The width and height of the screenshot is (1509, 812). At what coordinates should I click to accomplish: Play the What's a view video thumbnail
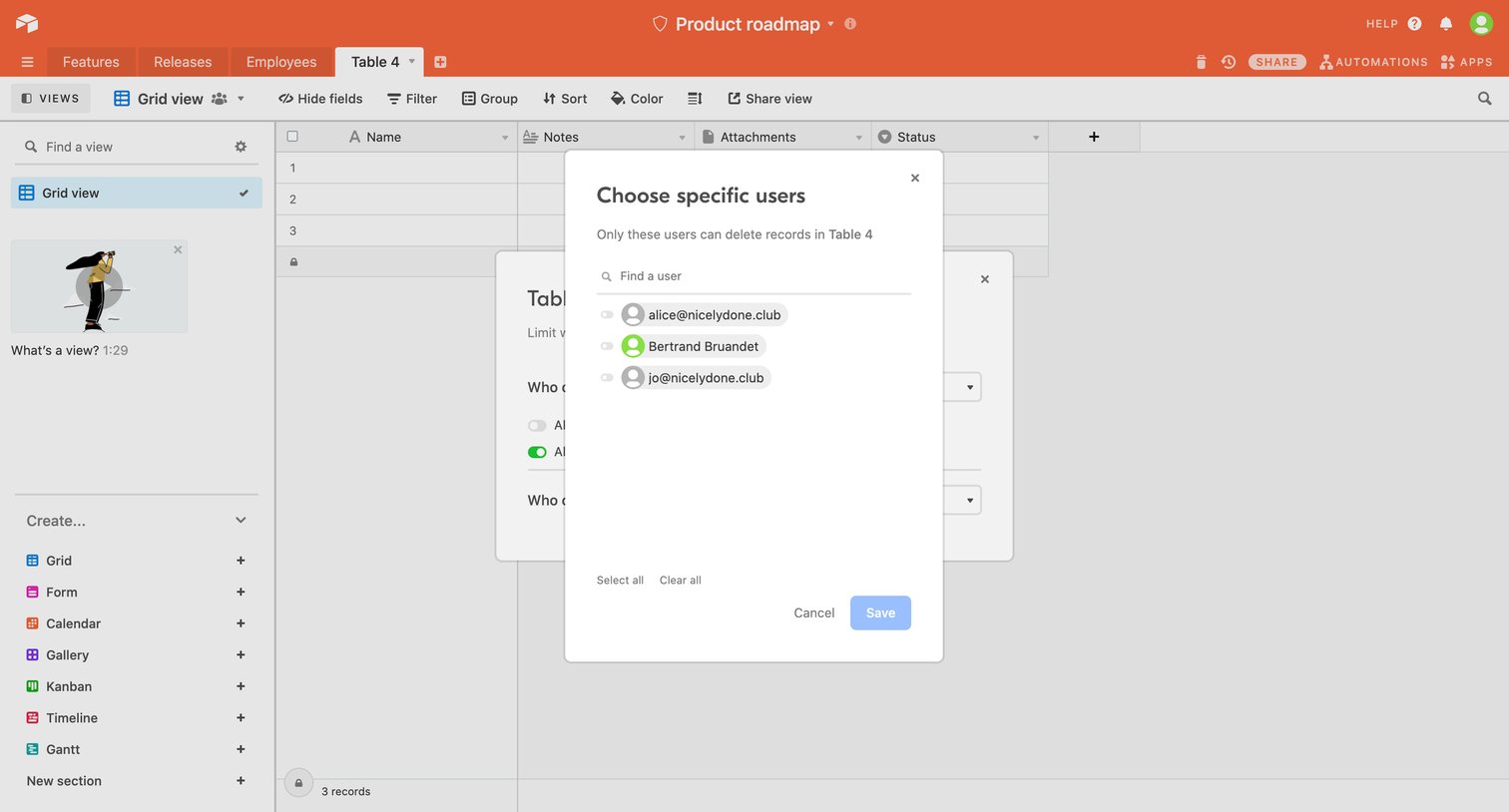(x=99, y=286)
